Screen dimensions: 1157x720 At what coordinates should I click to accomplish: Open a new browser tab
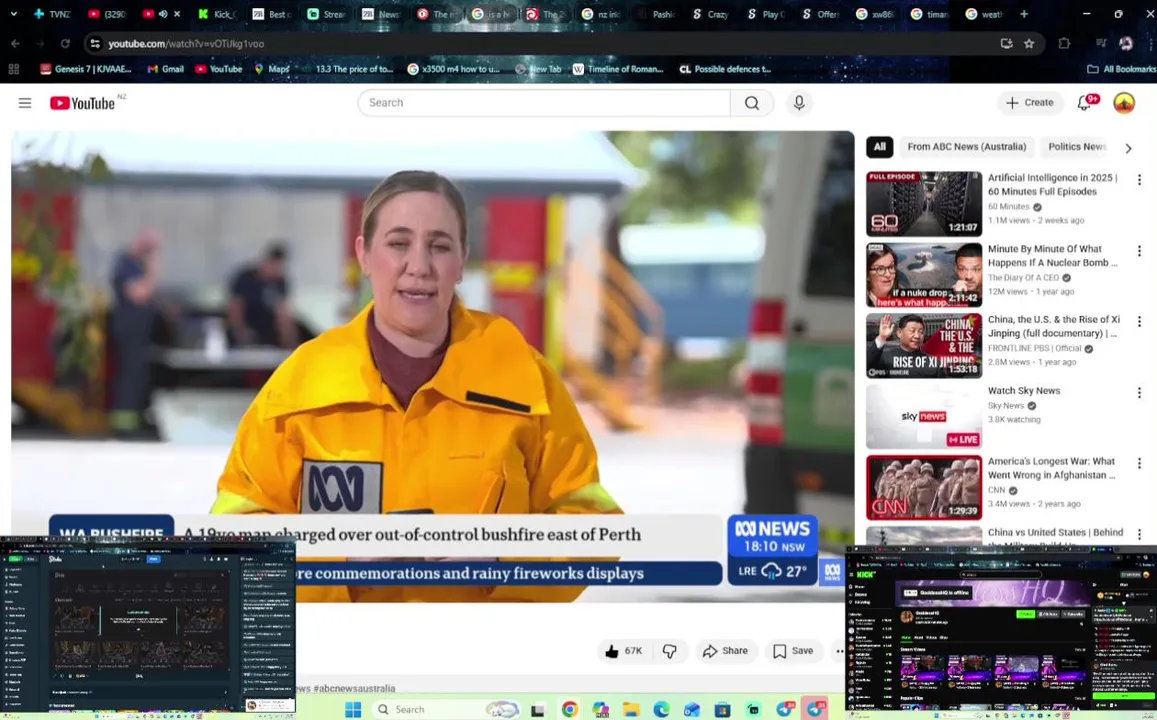click(x=1023, y=13)
